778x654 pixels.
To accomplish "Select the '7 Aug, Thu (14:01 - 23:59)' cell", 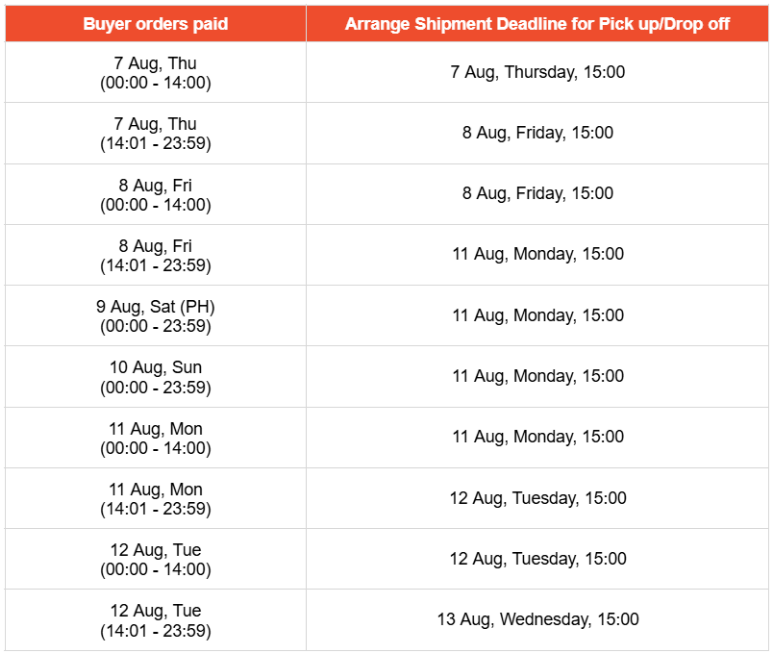I will tap(155, 133).
